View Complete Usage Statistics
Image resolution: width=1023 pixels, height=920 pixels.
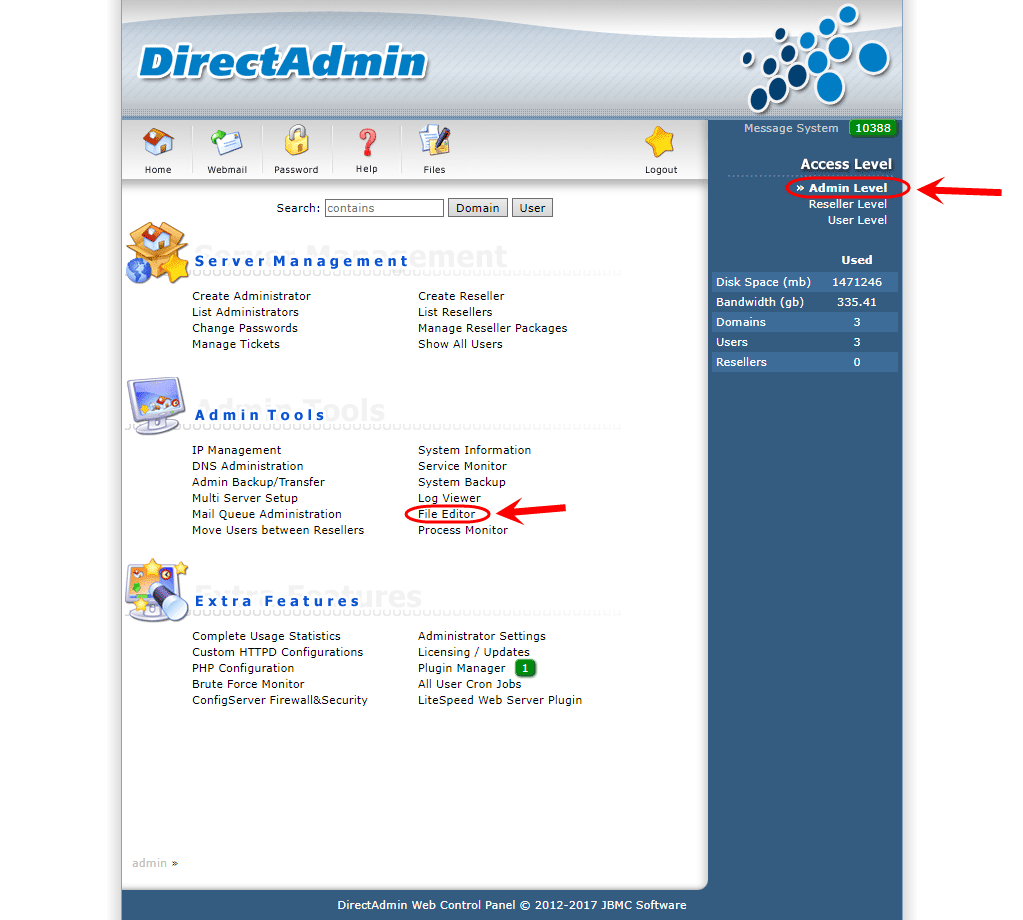pyautogui.click(x=266, y=636)
